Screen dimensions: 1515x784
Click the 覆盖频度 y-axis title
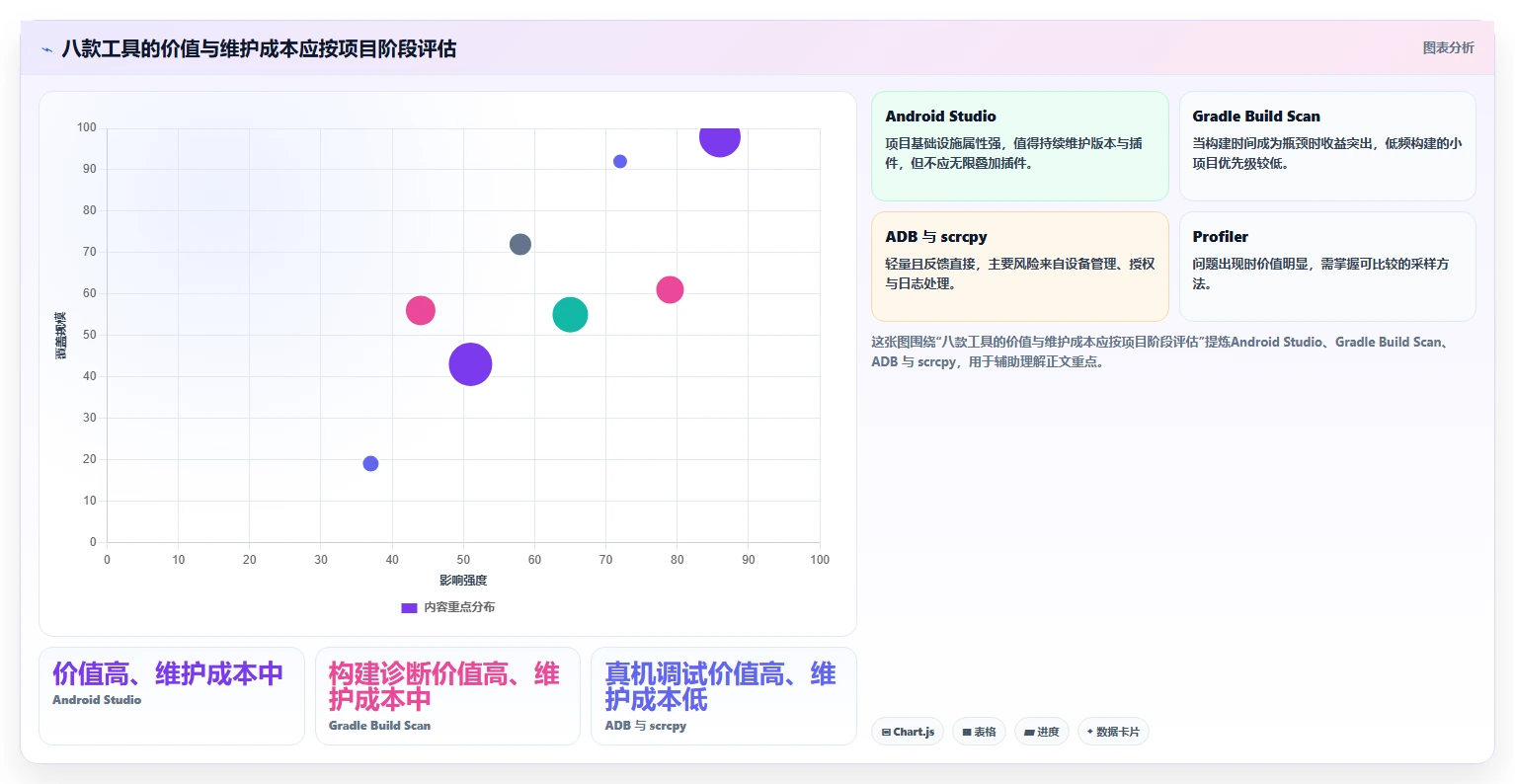tap(60, 335)
